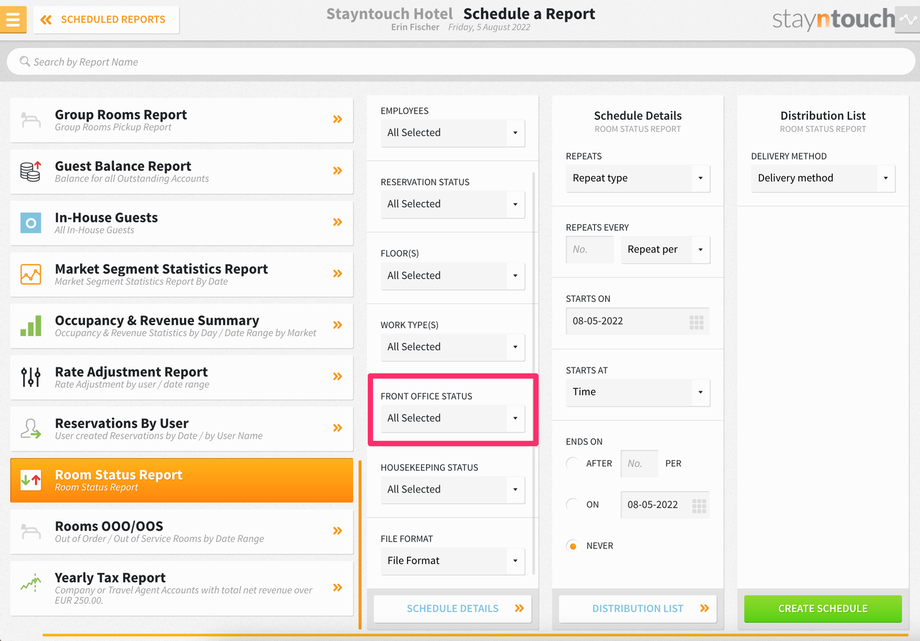This screenshot has width=920, height=641.
Task: Select Rate Adjustment Report
Action: (182, 377)
